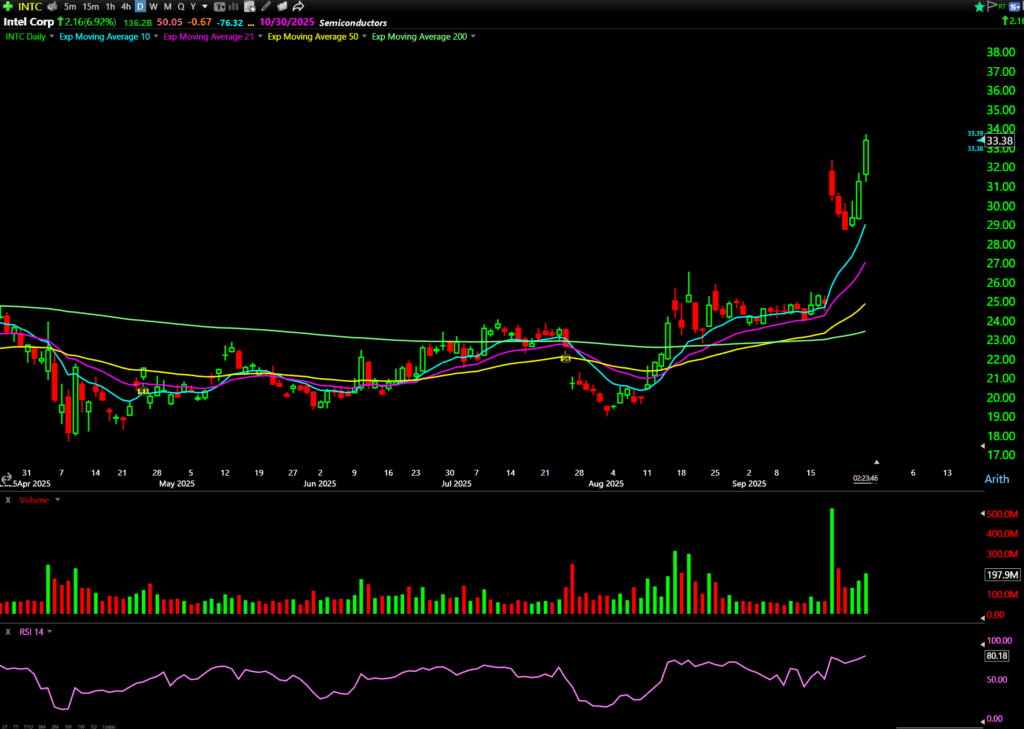Select the W weekly timeframe

153,6
